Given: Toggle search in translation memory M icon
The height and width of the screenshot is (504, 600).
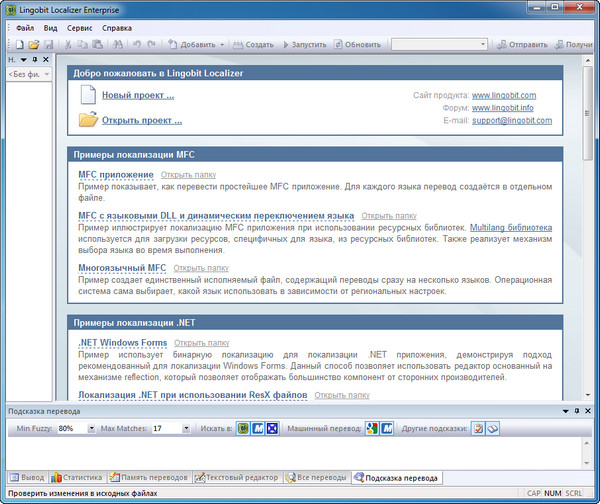Looking at the screenshot, I should 258,429.
